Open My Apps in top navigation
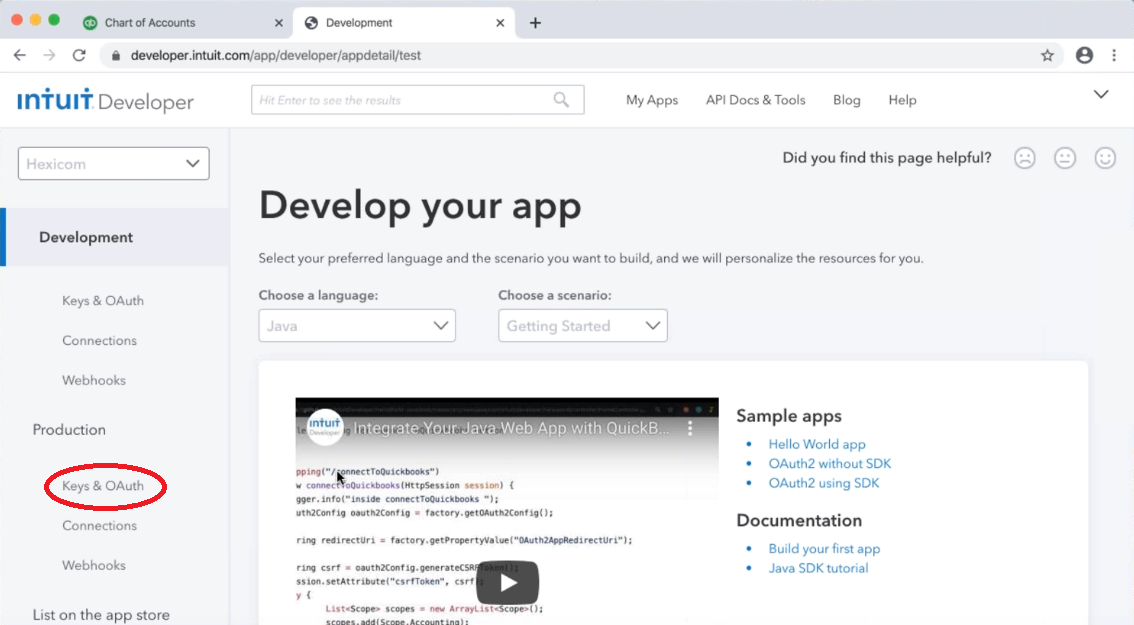Viewport: 1134px width, 625px height. click(652, 100)
